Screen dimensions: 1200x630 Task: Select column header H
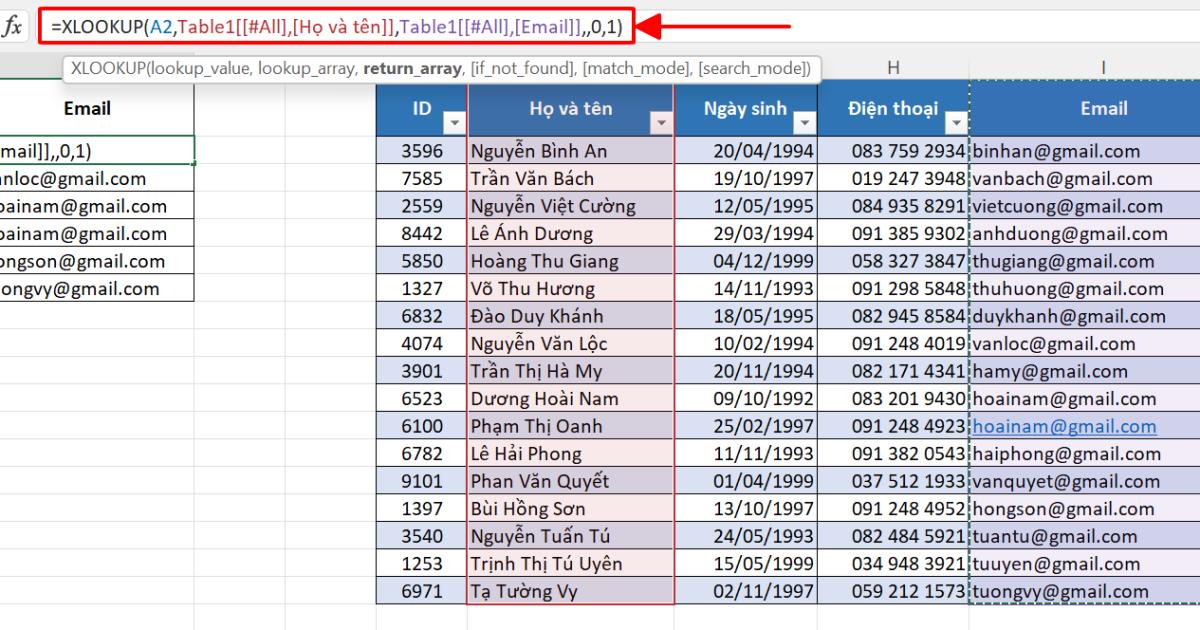(894, 66)
